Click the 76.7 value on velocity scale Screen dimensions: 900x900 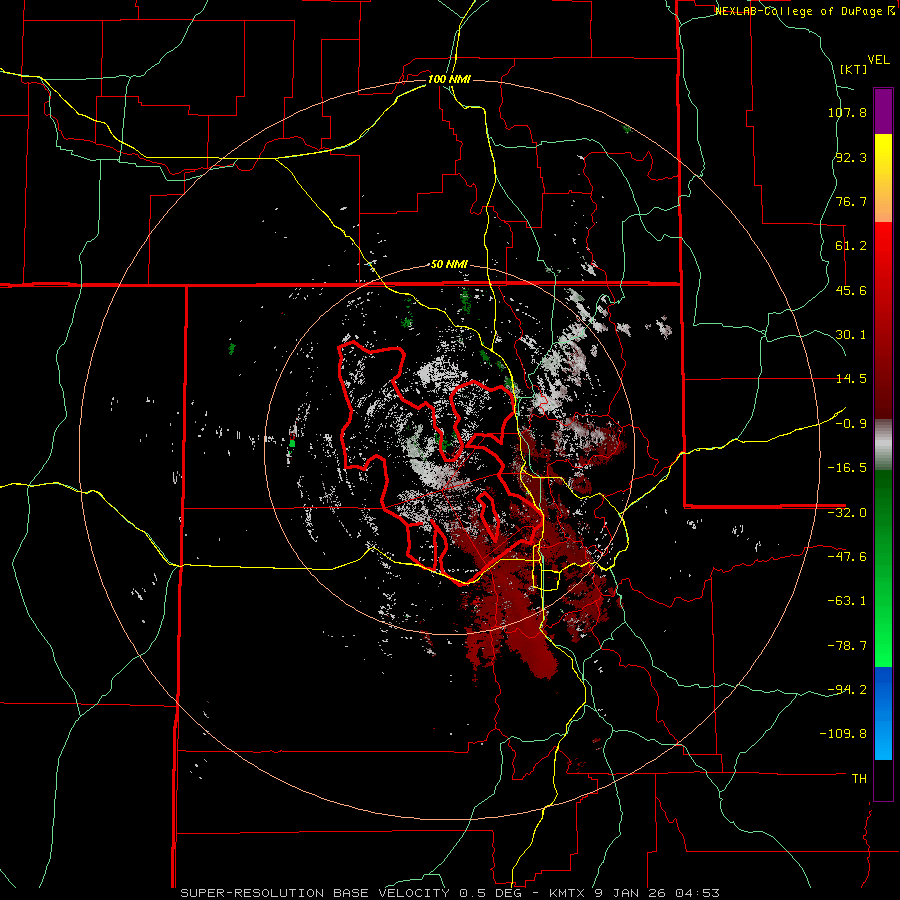[x=851, y=201]
